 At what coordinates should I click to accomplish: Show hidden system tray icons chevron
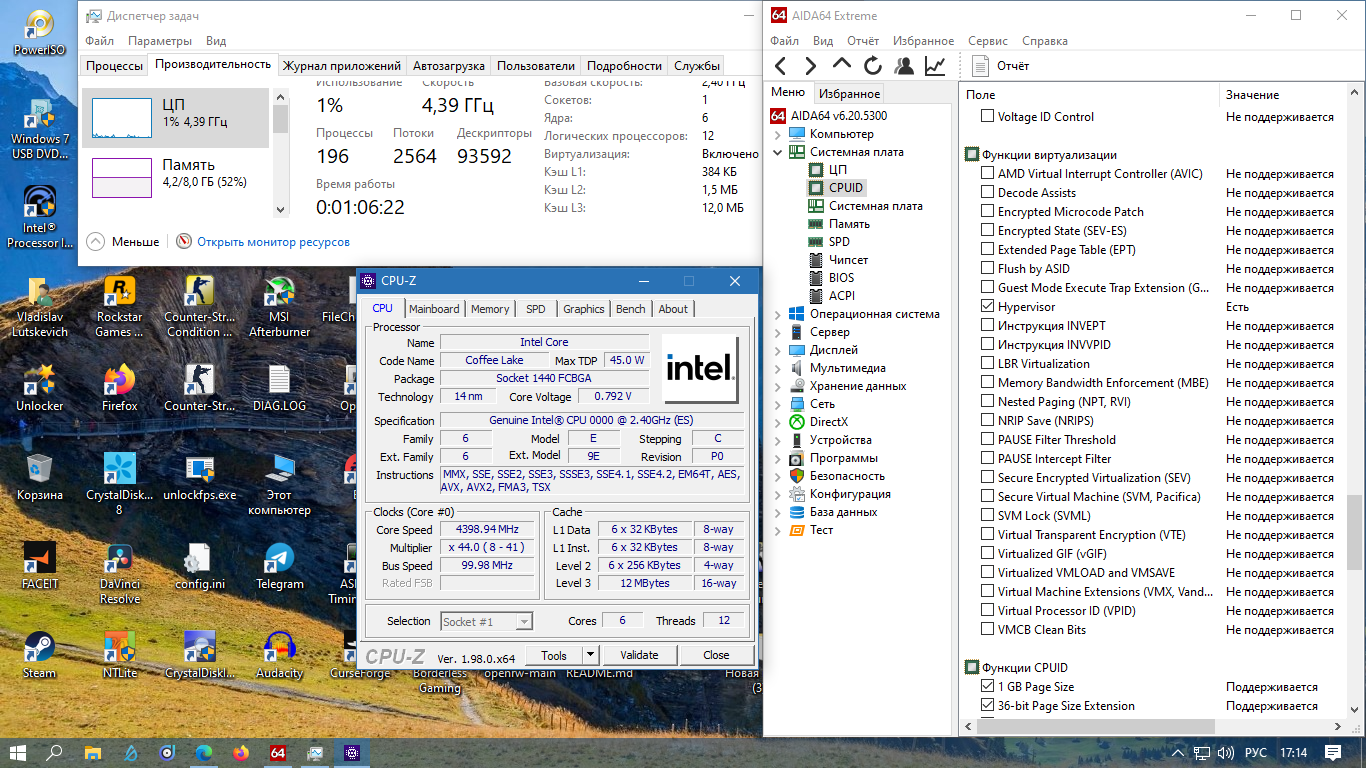[x=1177, y=752]
